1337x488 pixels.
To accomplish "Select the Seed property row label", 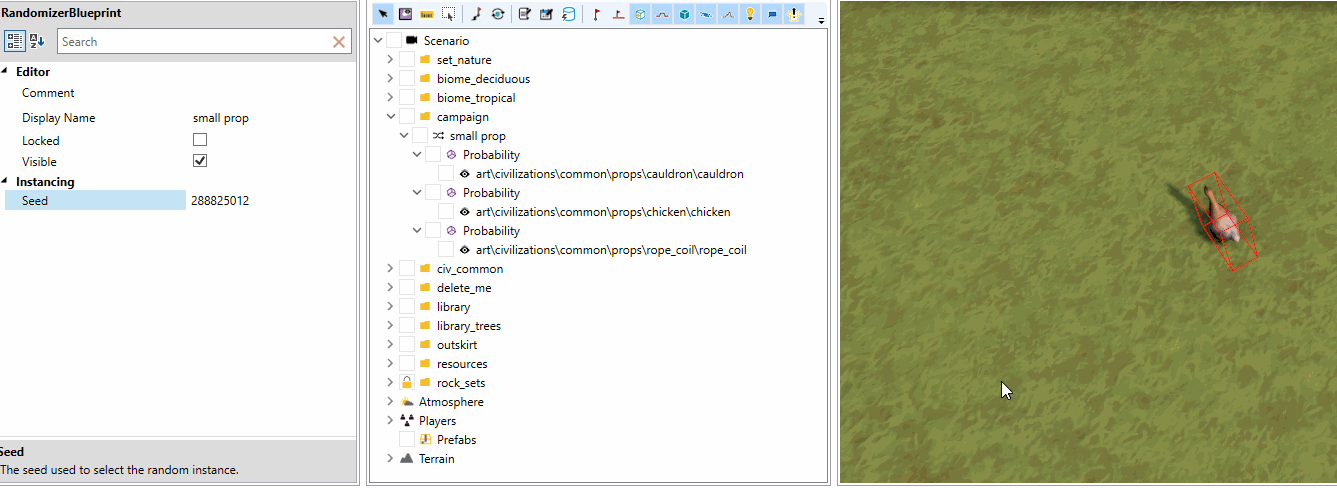I will point(95,201).
